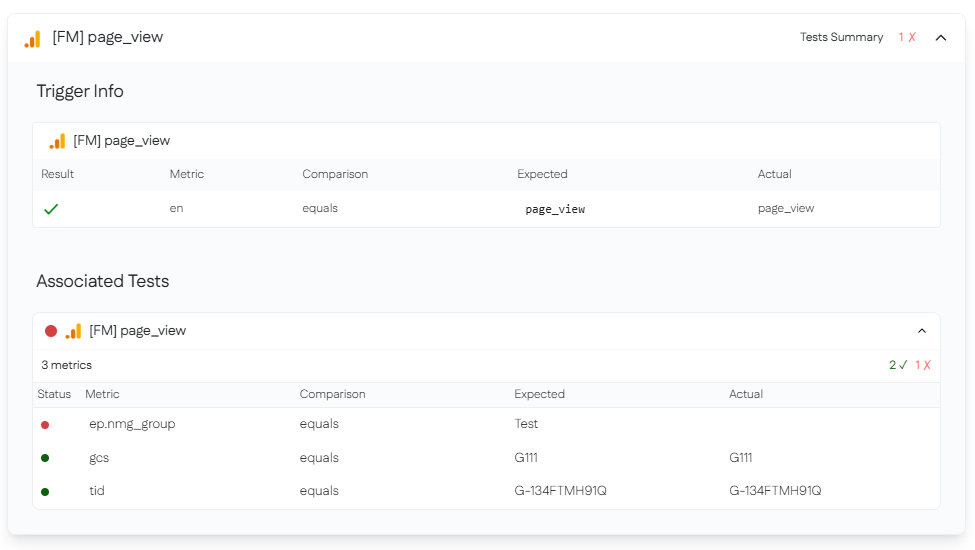
Task: Click the Tests Summary label
Action: pyautogui.click(x=841, y=37)
